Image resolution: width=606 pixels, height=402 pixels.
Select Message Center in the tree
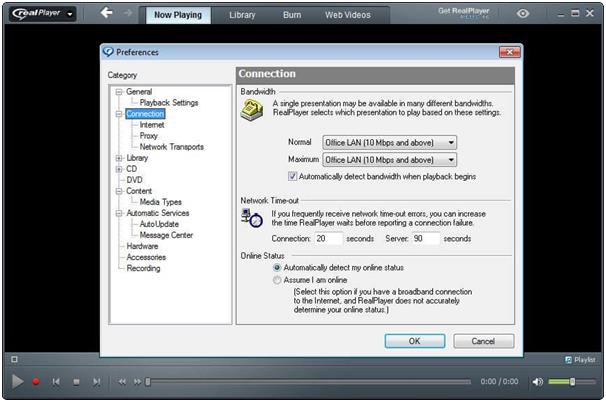(x=166, y=235)
